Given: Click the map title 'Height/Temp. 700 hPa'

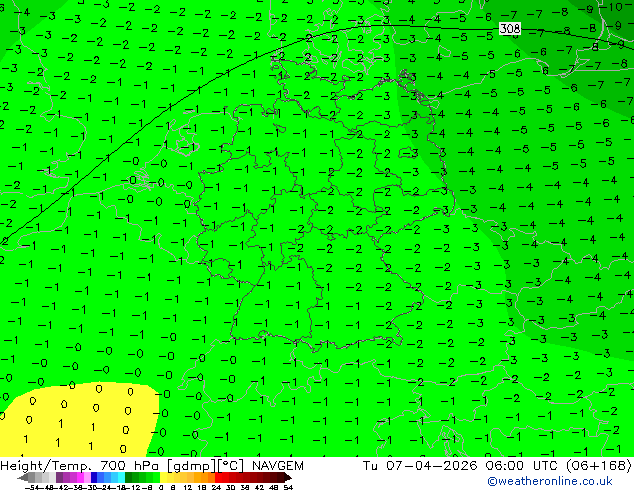Looking at the screenshot, I should pyautogui.click(x=80, y=466).
